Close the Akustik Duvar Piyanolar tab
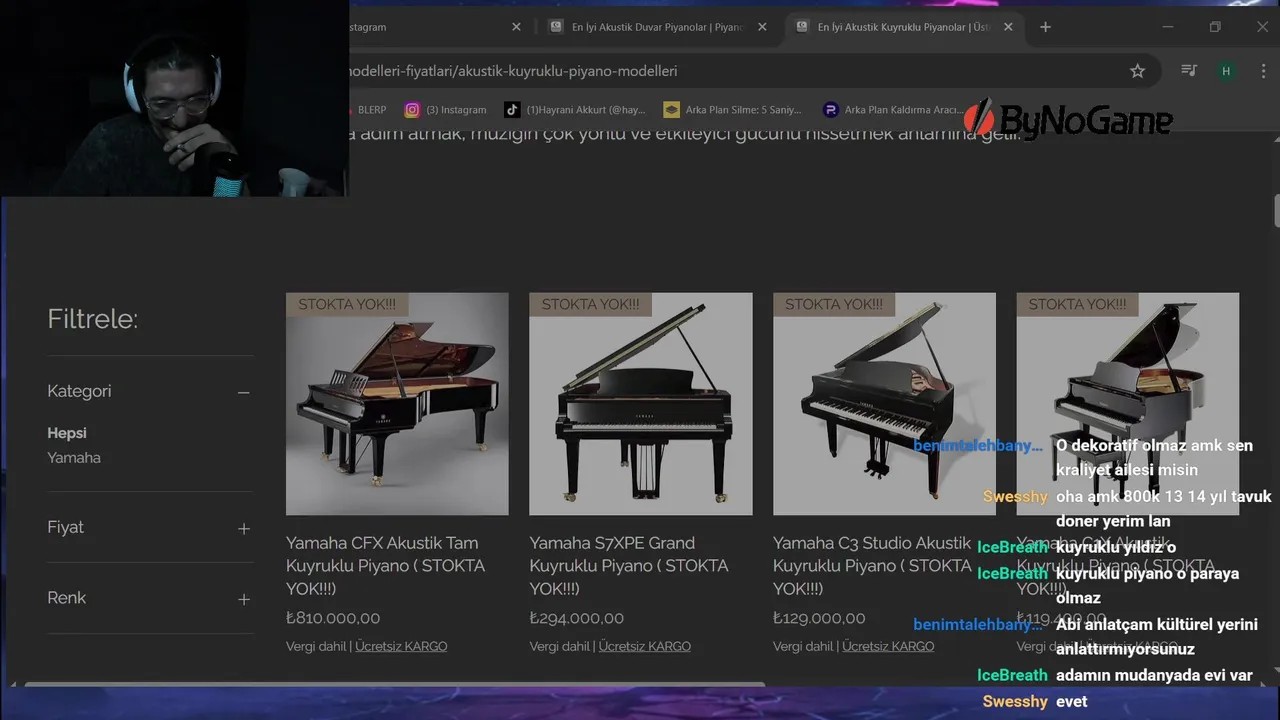The image size is (1280, 720). (762, 27)
